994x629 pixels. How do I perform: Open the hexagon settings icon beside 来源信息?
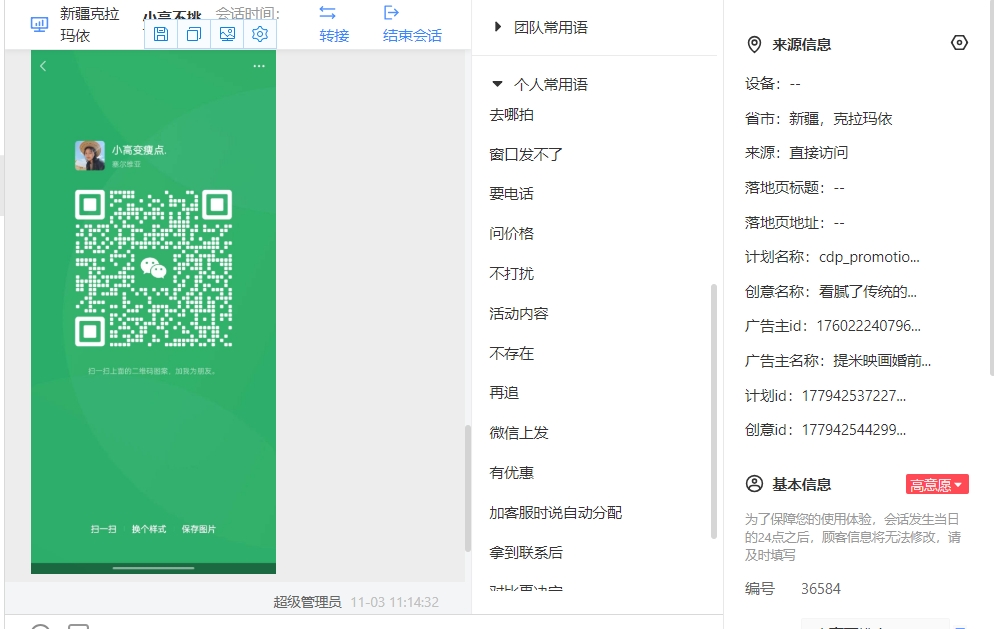coord(959,42)
